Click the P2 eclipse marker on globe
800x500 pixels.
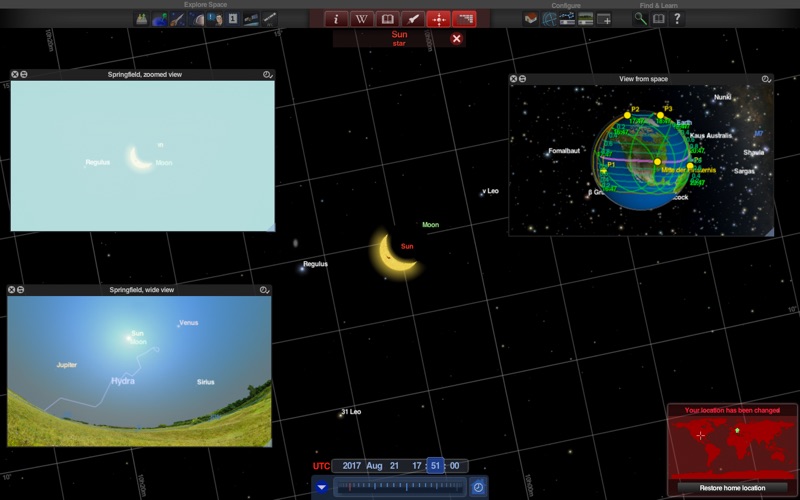click(628, 115)
